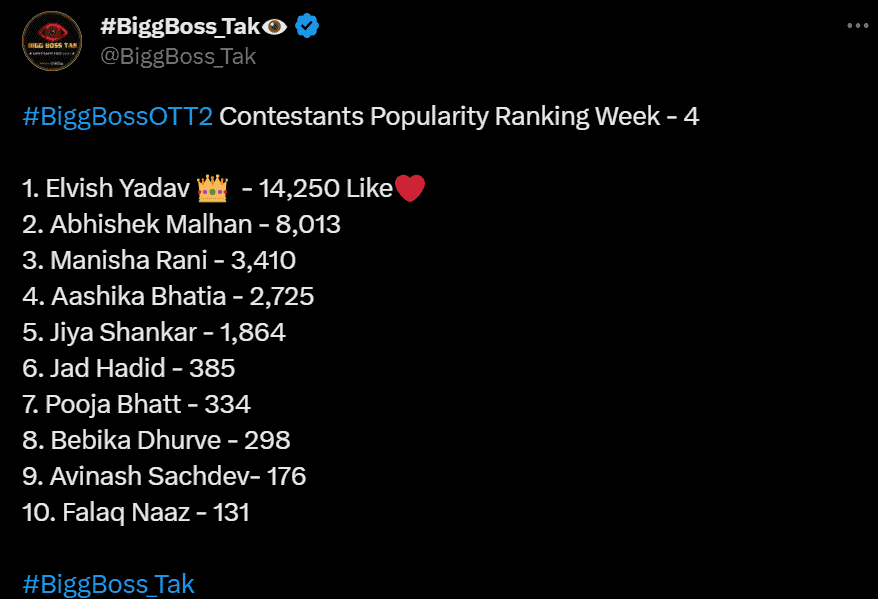Open the #BiggBossOTT2 hashtag link
The image size is (878, 599).
click(117, 116)
